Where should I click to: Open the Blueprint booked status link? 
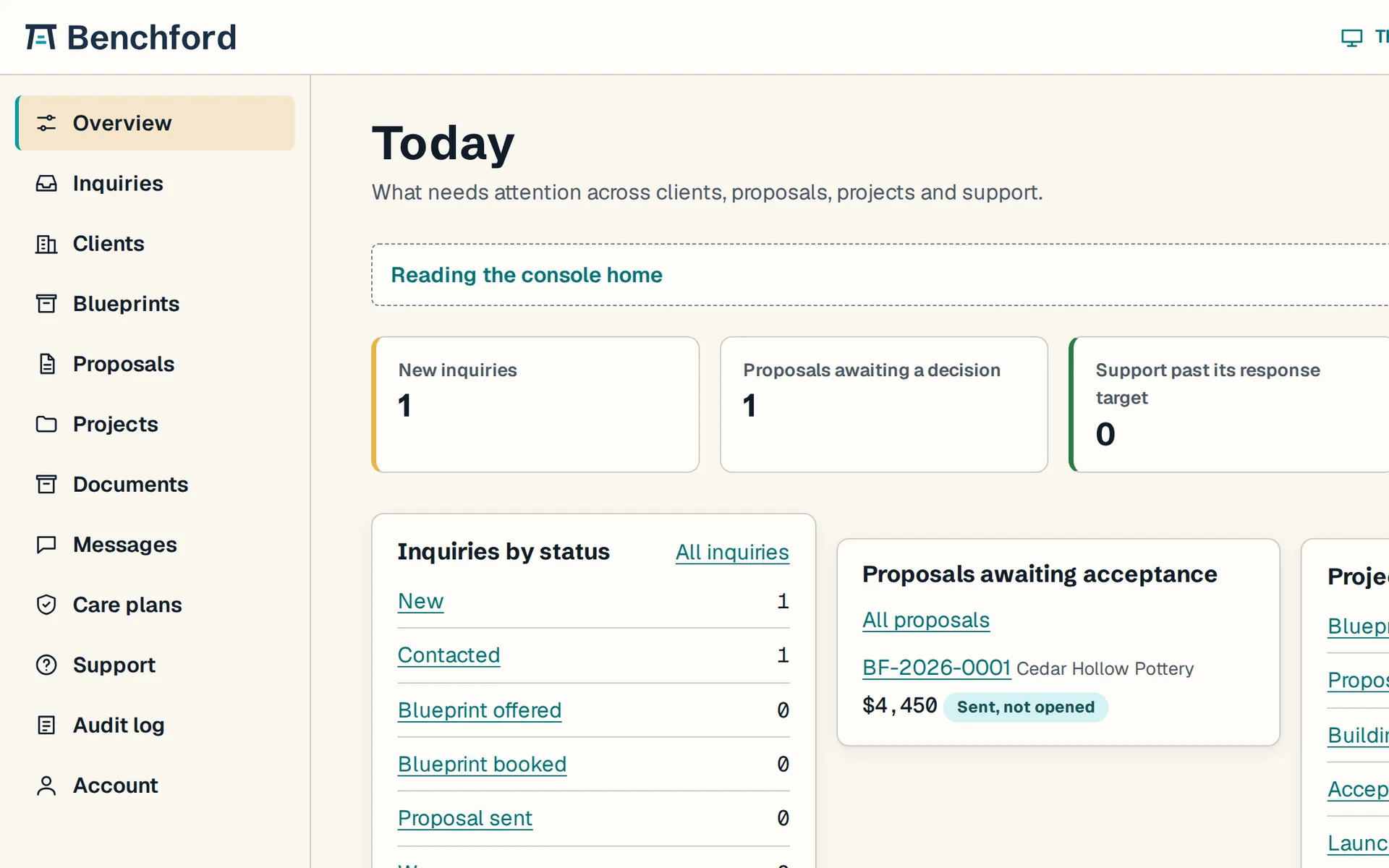click(482, 764)
